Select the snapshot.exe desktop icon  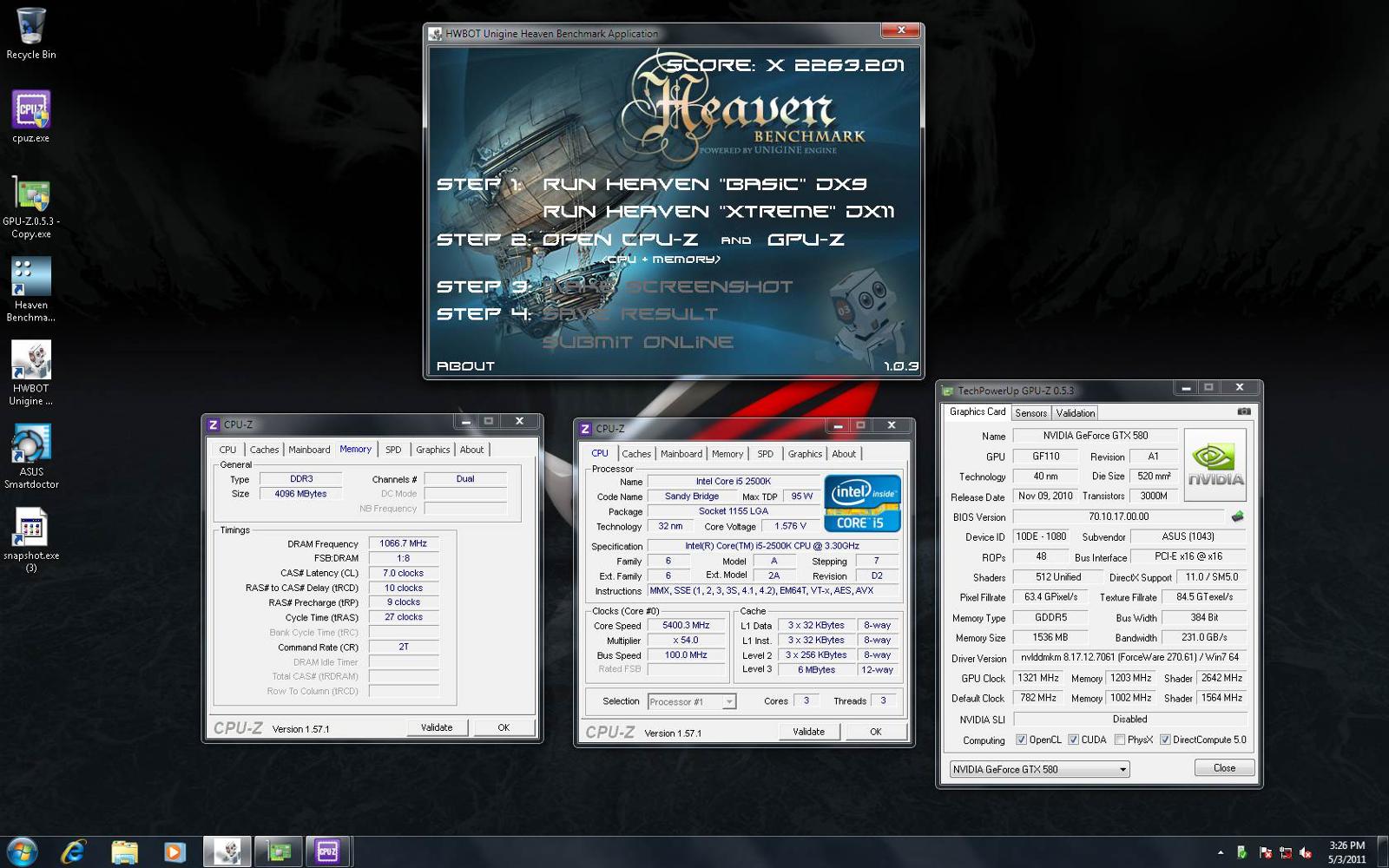tap(31, 540)
